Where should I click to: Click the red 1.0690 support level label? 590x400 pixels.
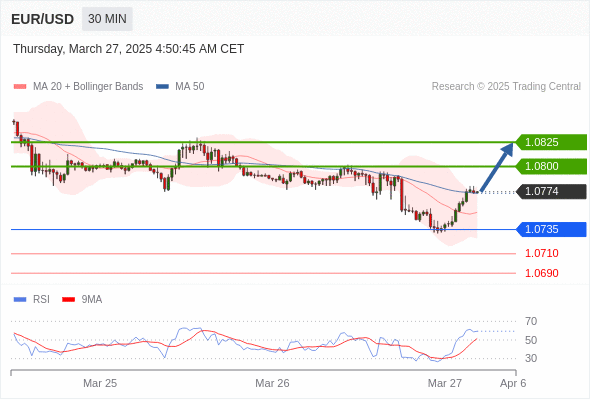point(541,273)
